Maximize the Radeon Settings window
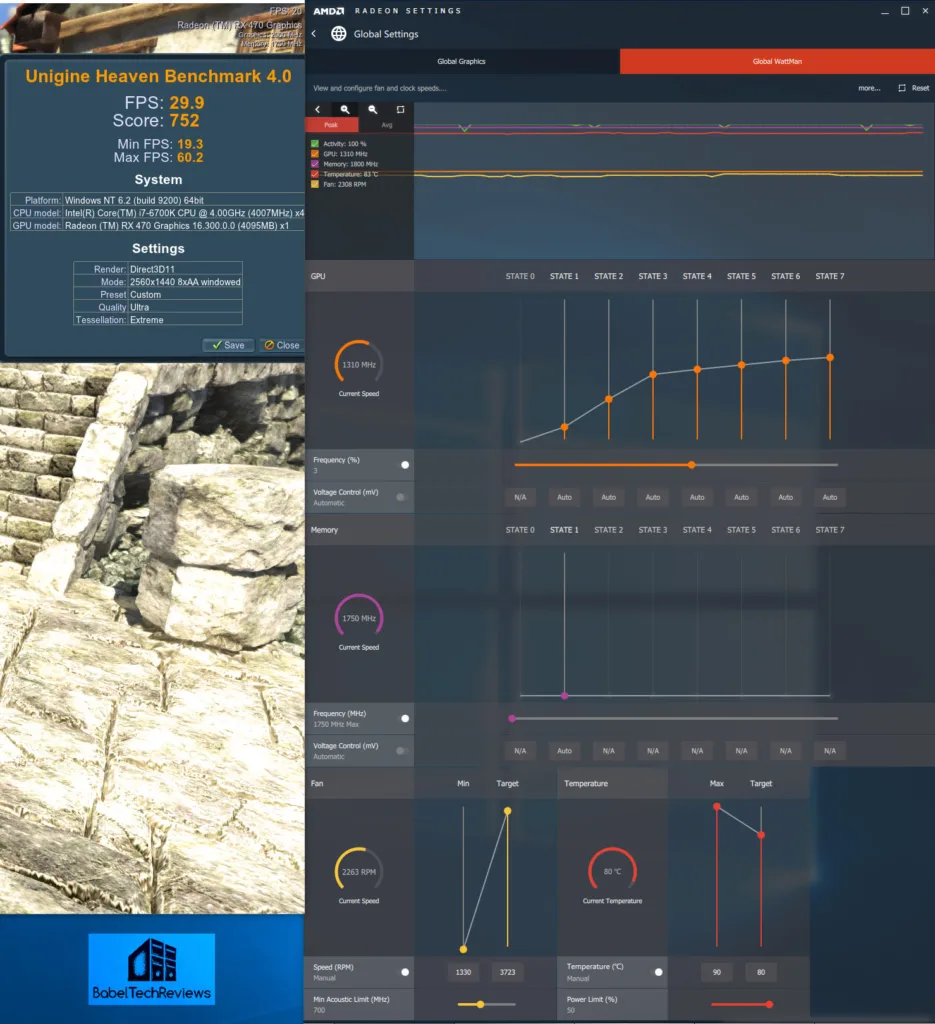Screen dimensions: 935x1024 905,11
